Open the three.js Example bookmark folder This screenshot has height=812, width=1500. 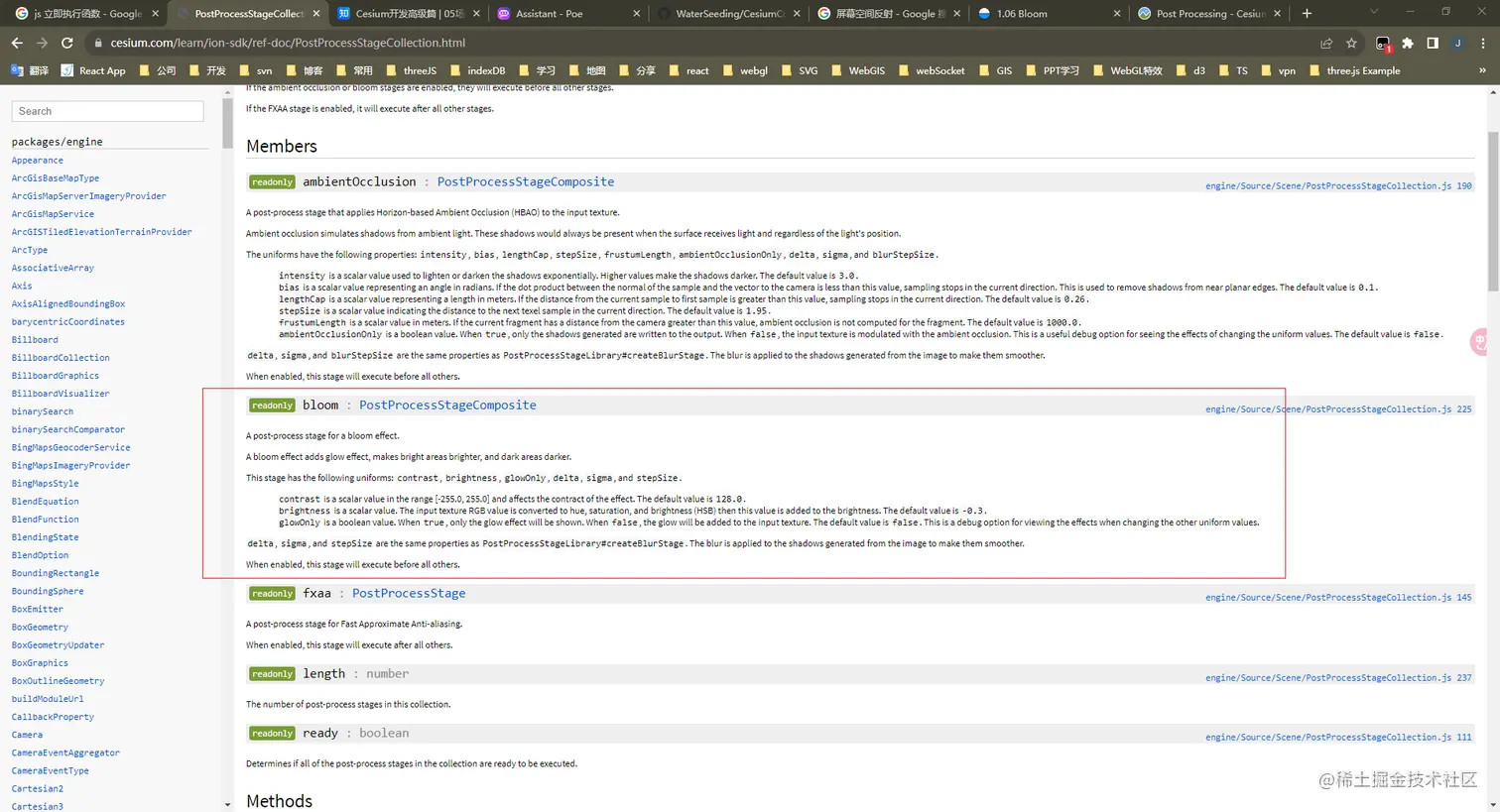[1354, 70]
